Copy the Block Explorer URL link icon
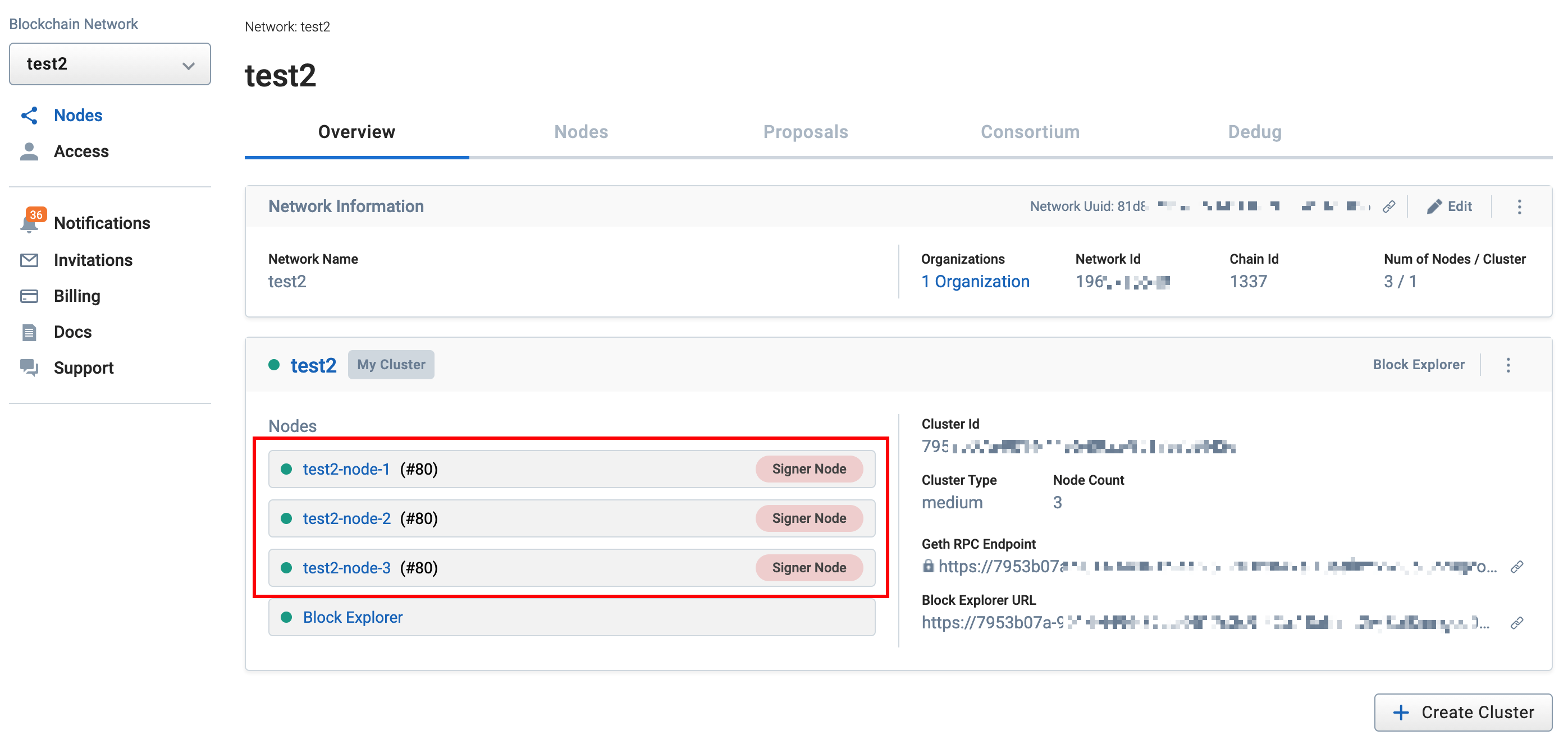 (1516, 623)
